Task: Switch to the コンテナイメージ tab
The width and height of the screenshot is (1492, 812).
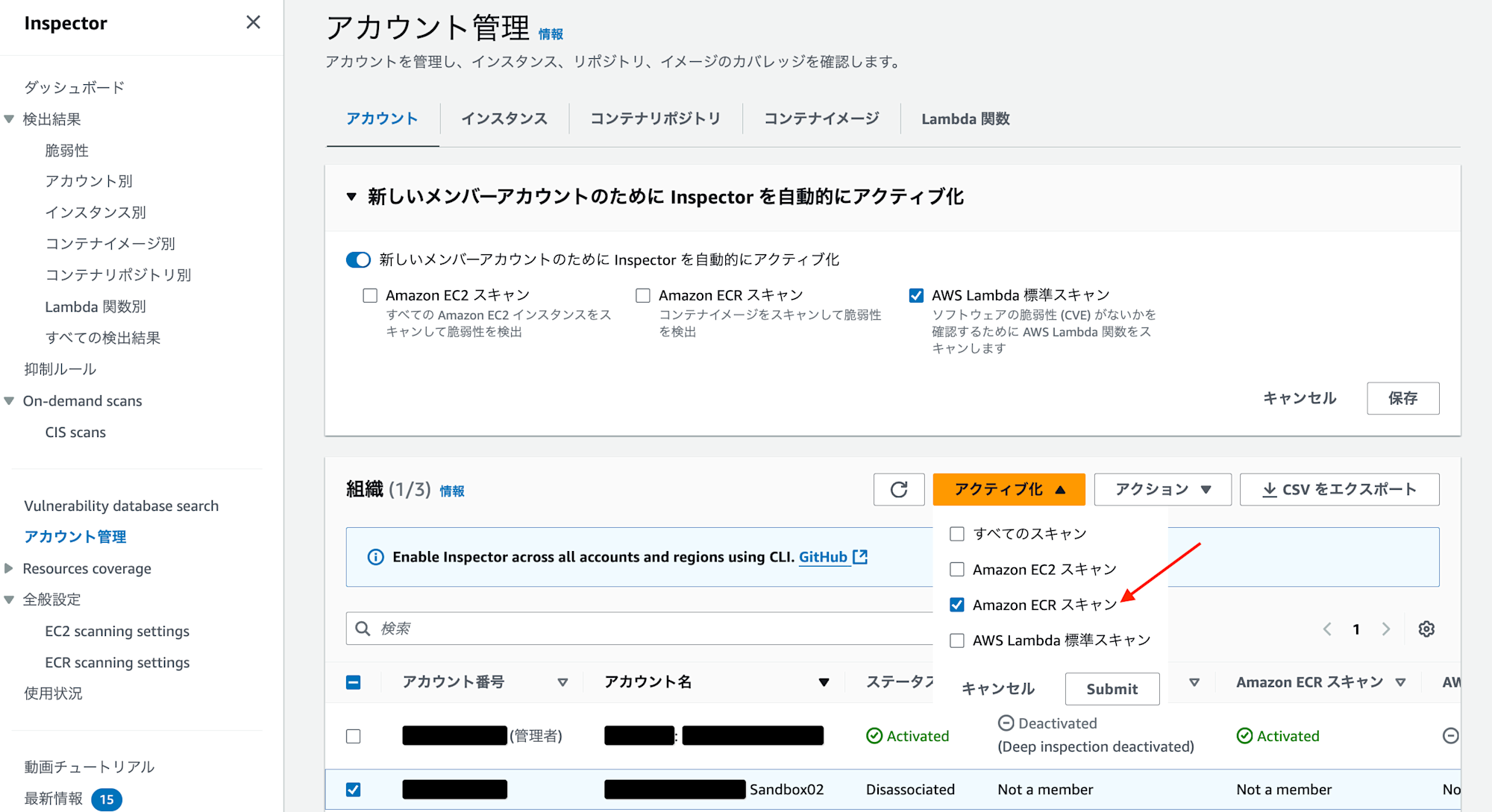Action: coord(821,119)
